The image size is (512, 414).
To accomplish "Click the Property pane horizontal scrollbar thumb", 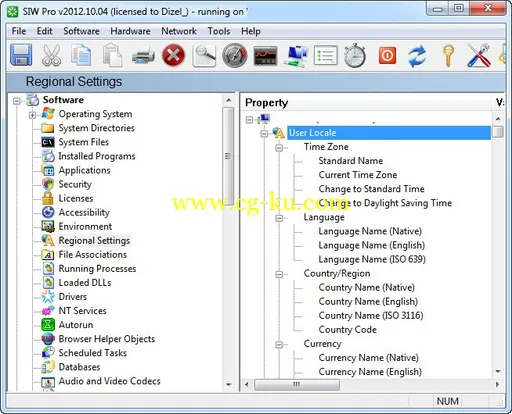I will (x=297, y=384).
